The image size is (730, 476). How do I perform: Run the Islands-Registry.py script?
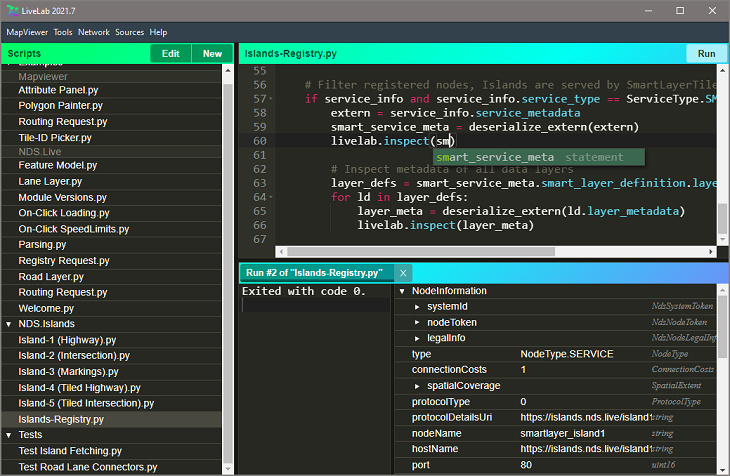(x=706, y=54)
